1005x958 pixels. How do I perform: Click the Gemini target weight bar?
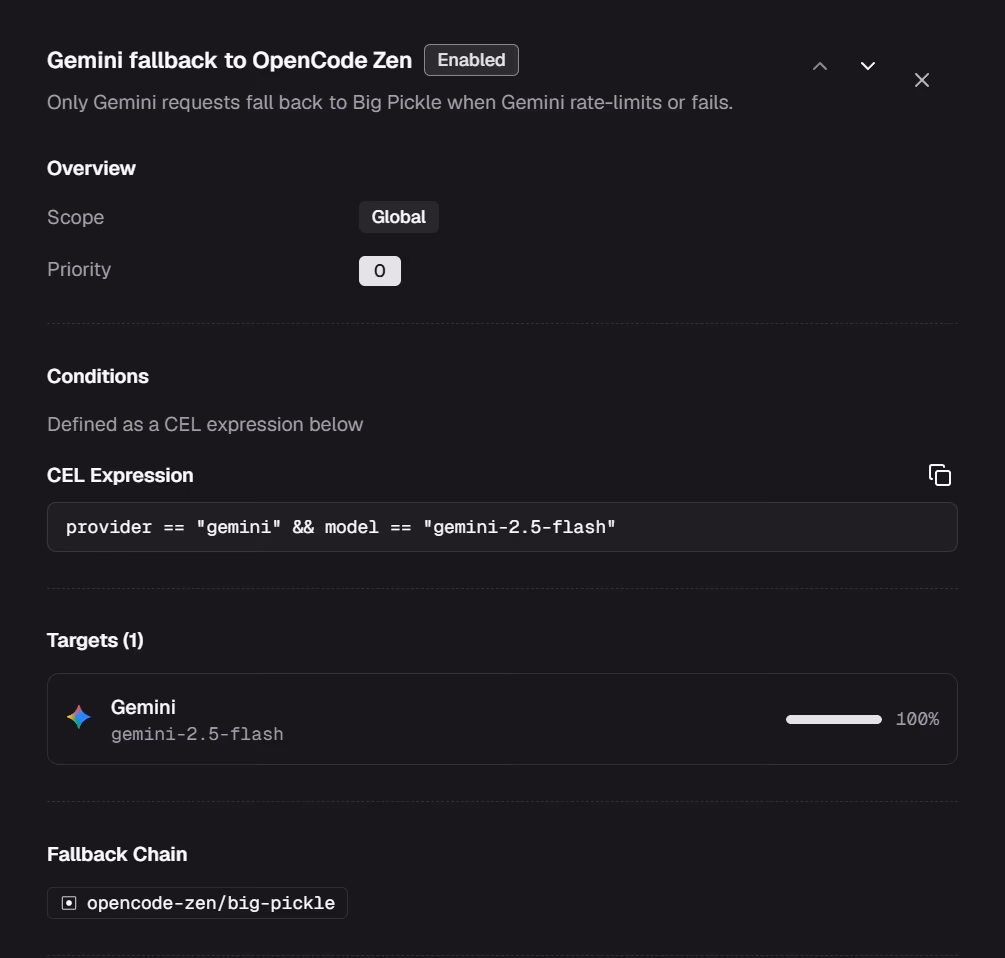833,720
